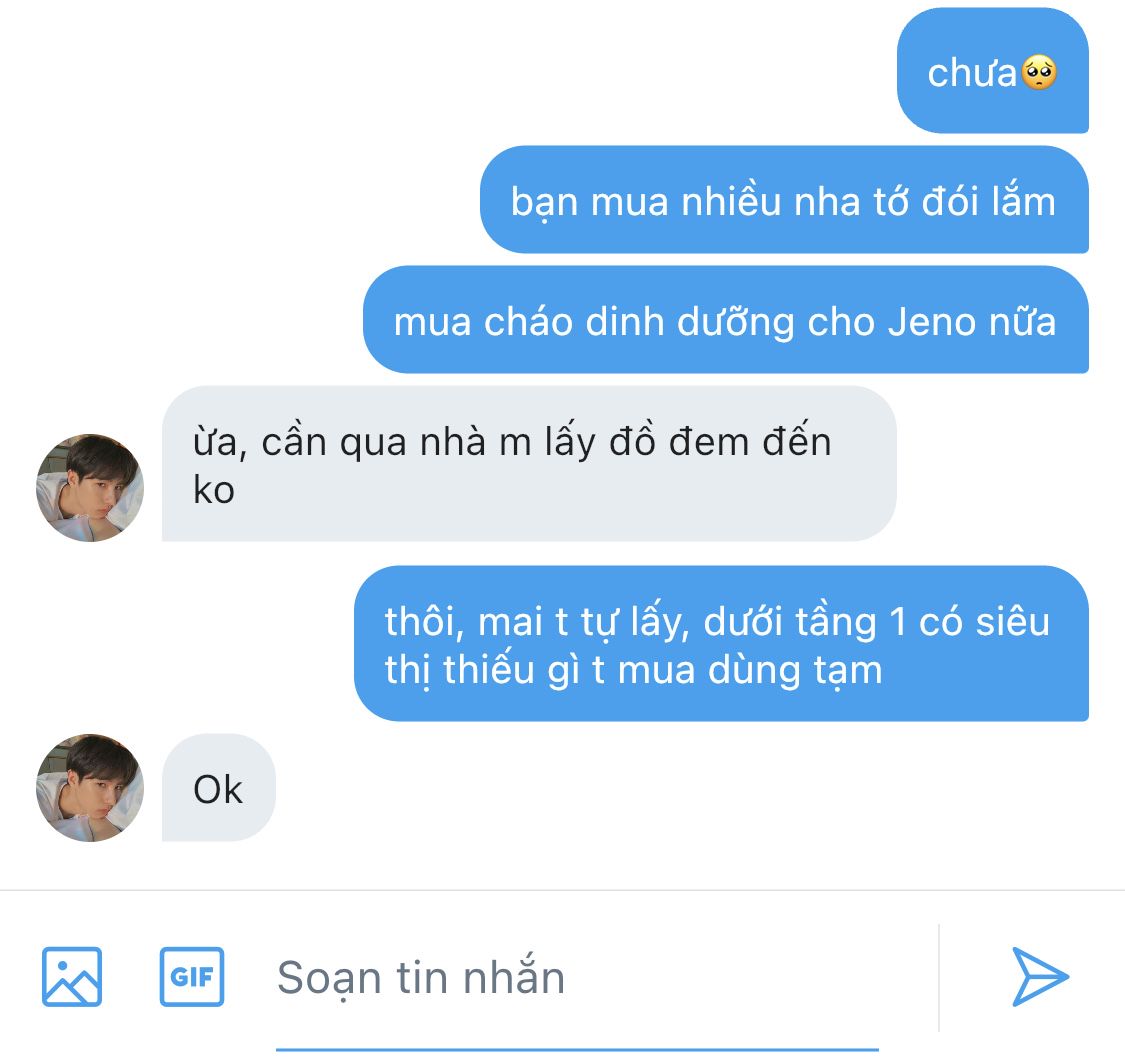Image resolution: width=1125 pixels, height=1062 pixels.
Task: Tap the "thôi, mai t tự lấy" message bubble
Action: (x=720, y=644)
